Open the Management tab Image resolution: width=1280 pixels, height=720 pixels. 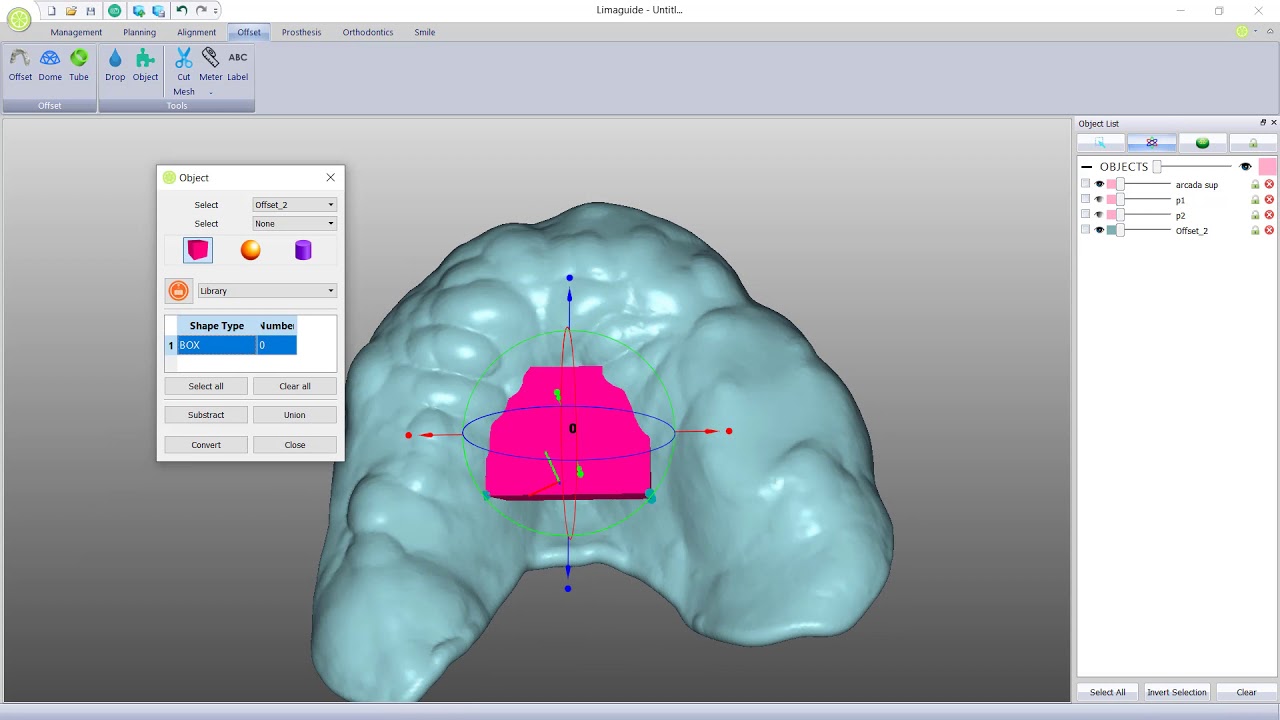pyautogui.click(x=76, y=32)
